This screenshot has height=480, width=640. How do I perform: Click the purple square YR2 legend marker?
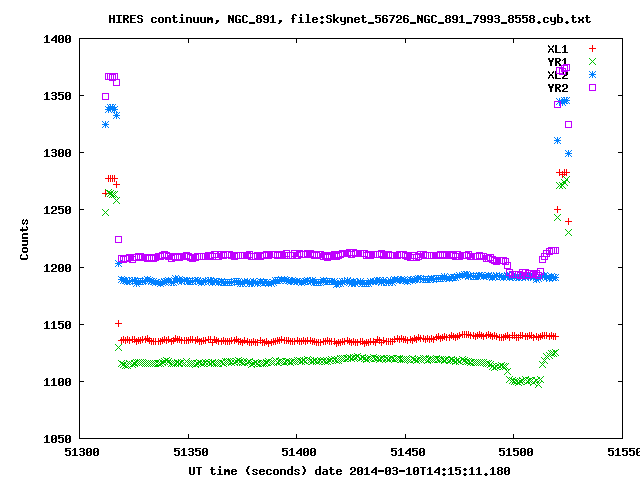[x=592, y=87]
